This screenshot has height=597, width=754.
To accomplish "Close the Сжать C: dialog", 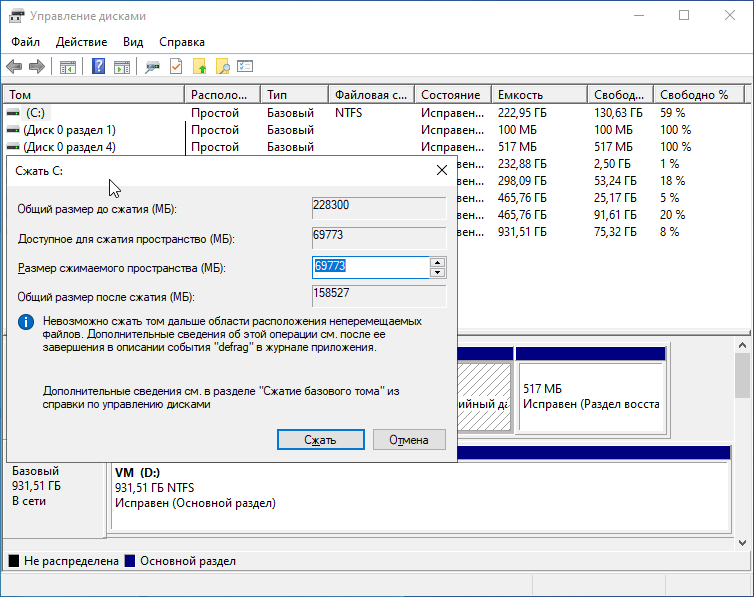I will click(441, 170).
